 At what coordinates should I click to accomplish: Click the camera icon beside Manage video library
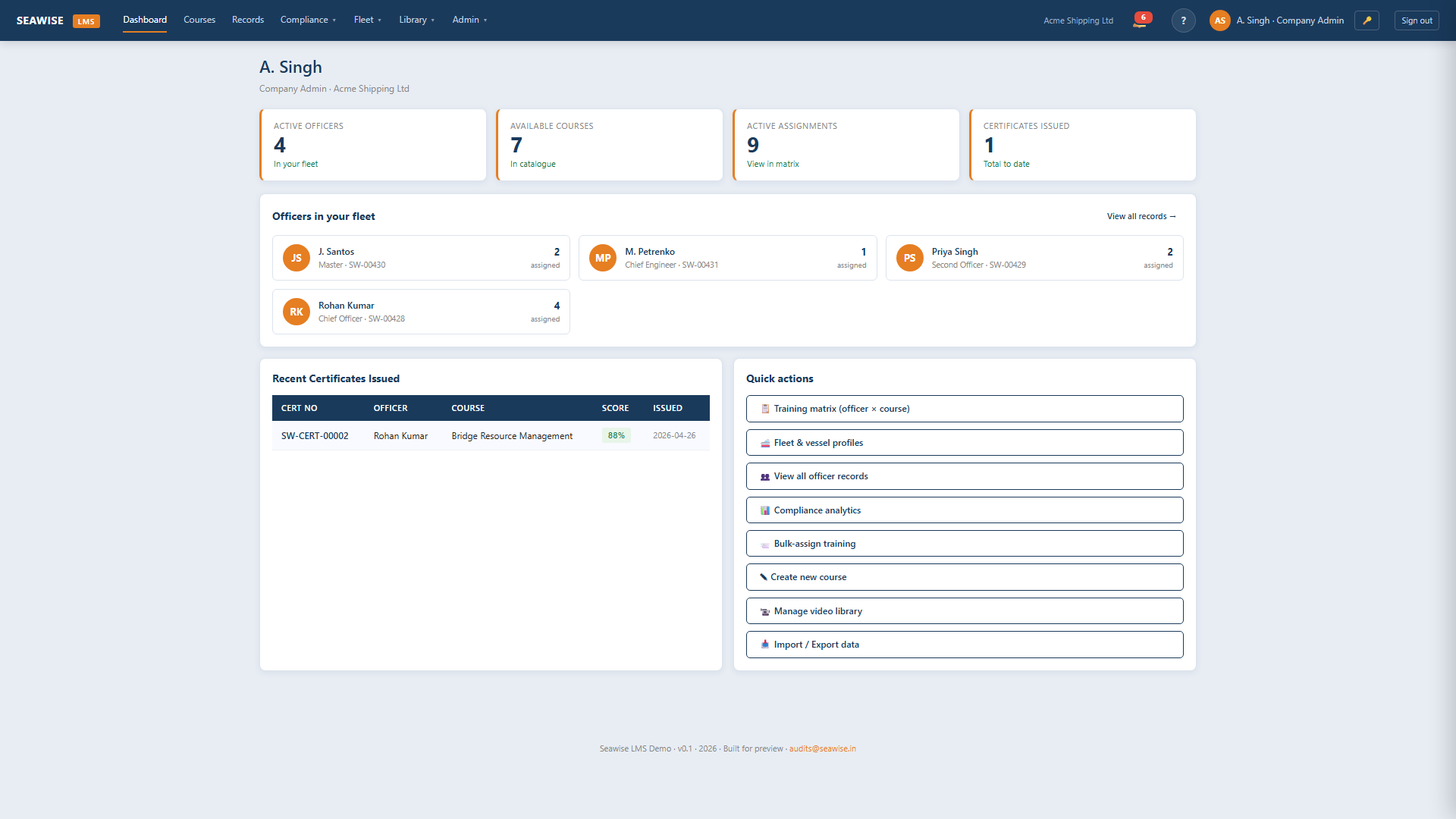tap(765, 611)
